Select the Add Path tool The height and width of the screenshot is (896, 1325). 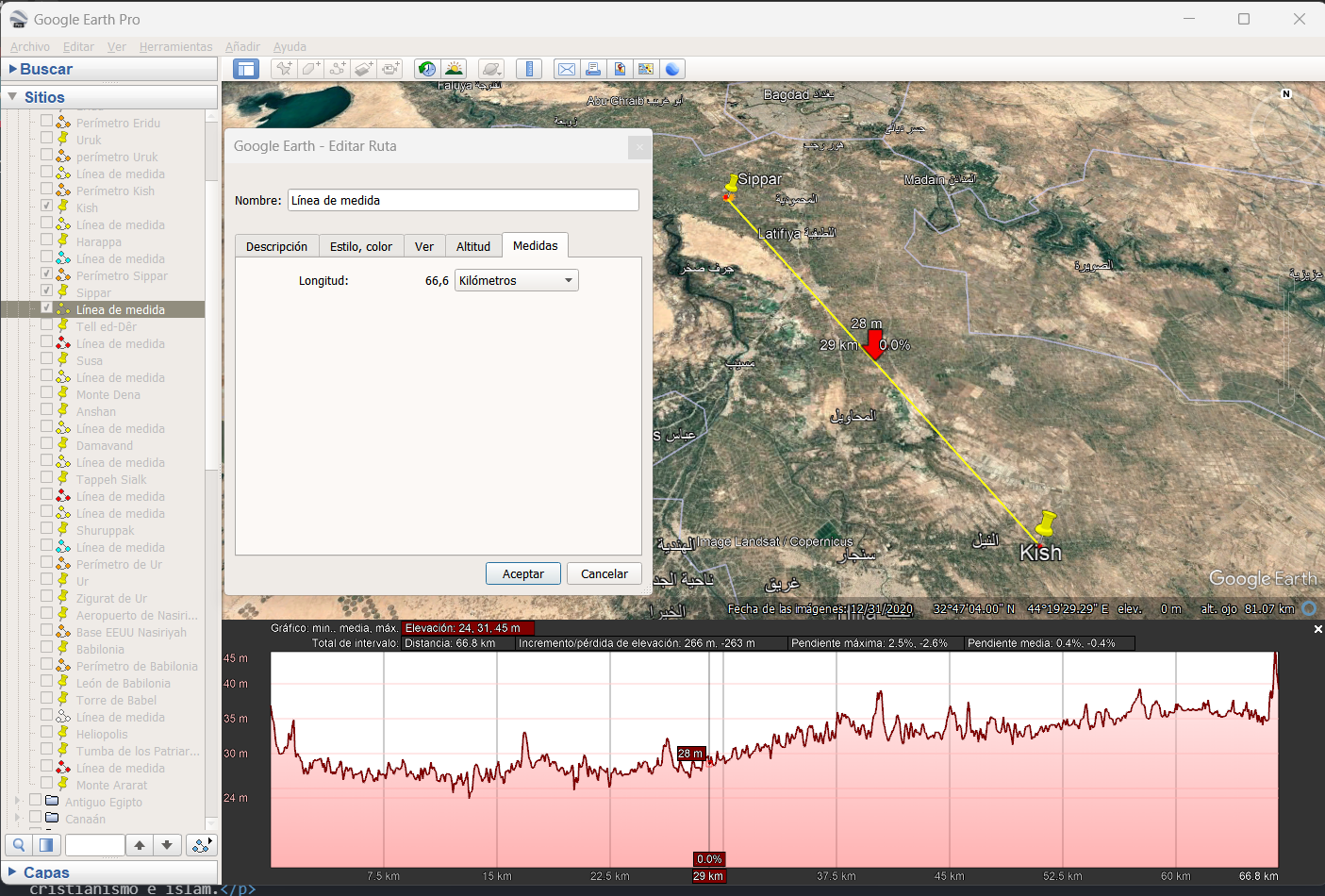[x=338, y=69]
